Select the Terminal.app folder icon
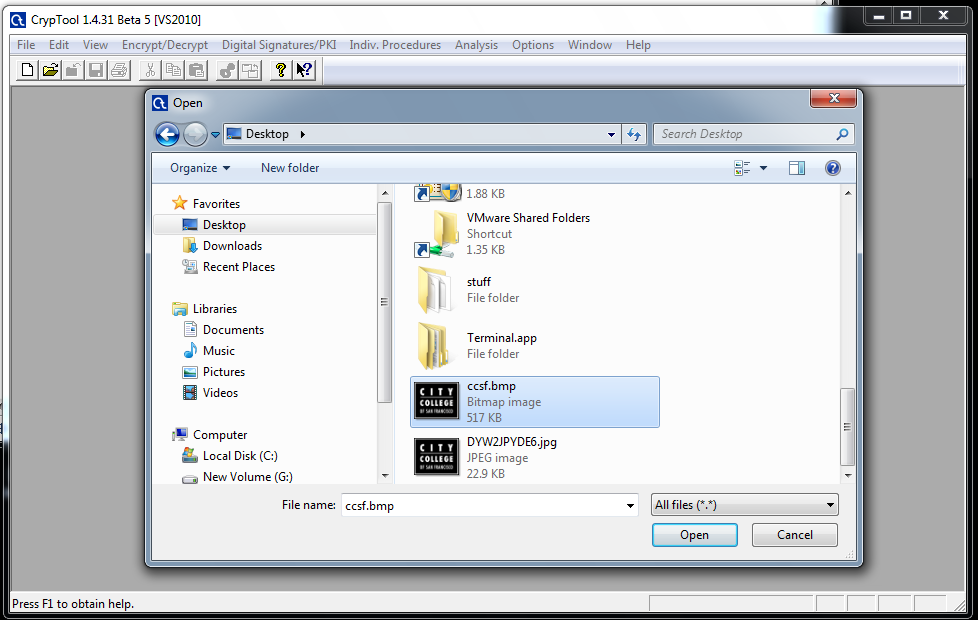 435,346
